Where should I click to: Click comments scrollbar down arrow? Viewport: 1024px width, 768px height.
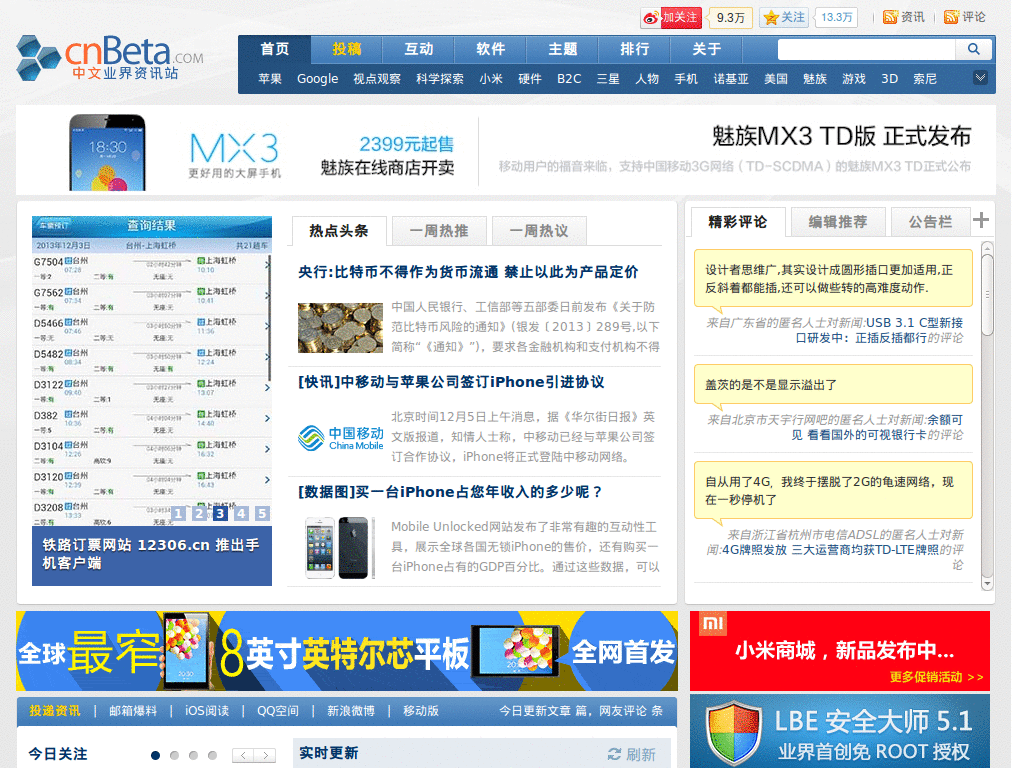(987, 584)
